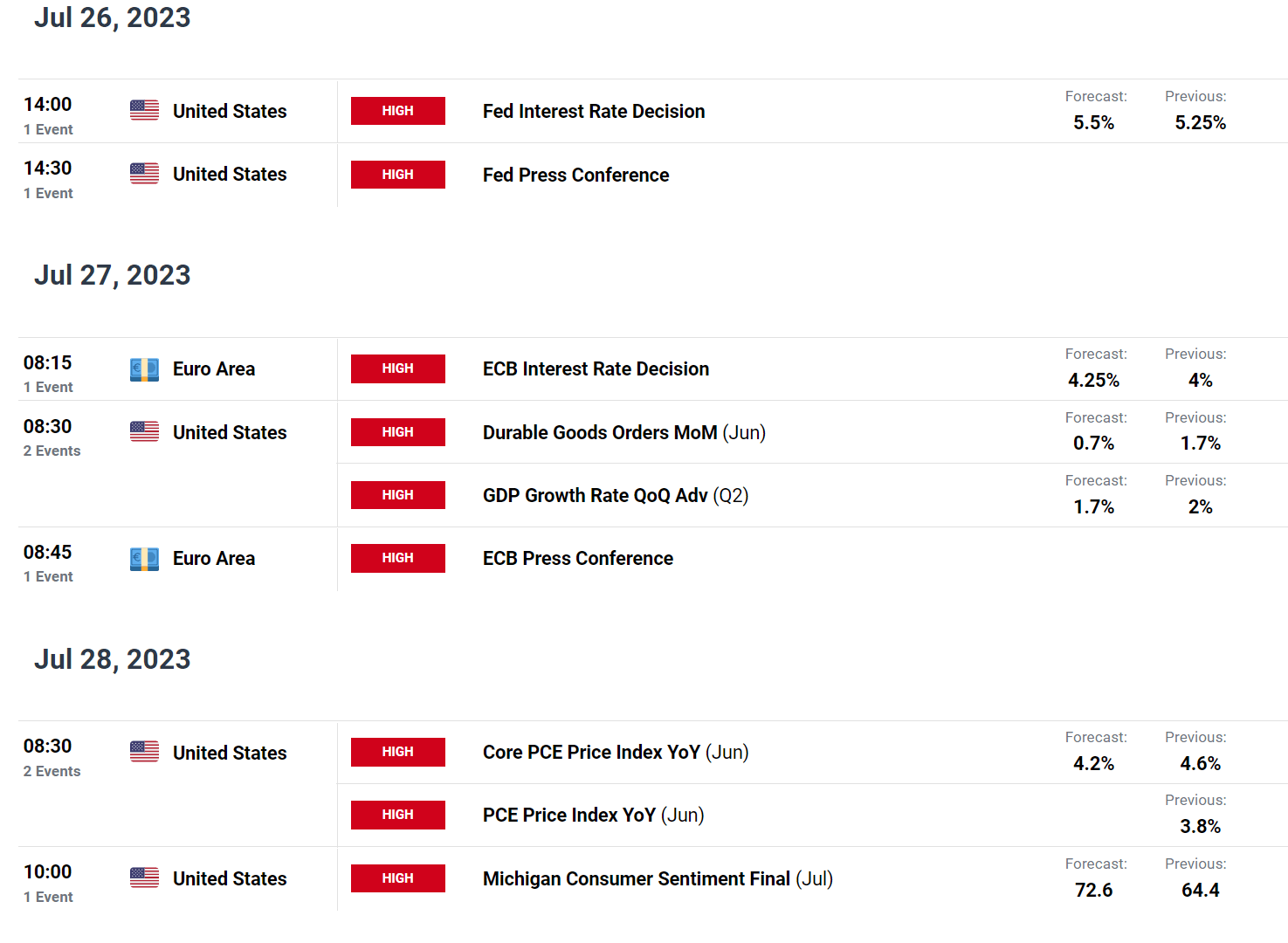Select Durable Goods Orders MoM event

coord(624,432)
